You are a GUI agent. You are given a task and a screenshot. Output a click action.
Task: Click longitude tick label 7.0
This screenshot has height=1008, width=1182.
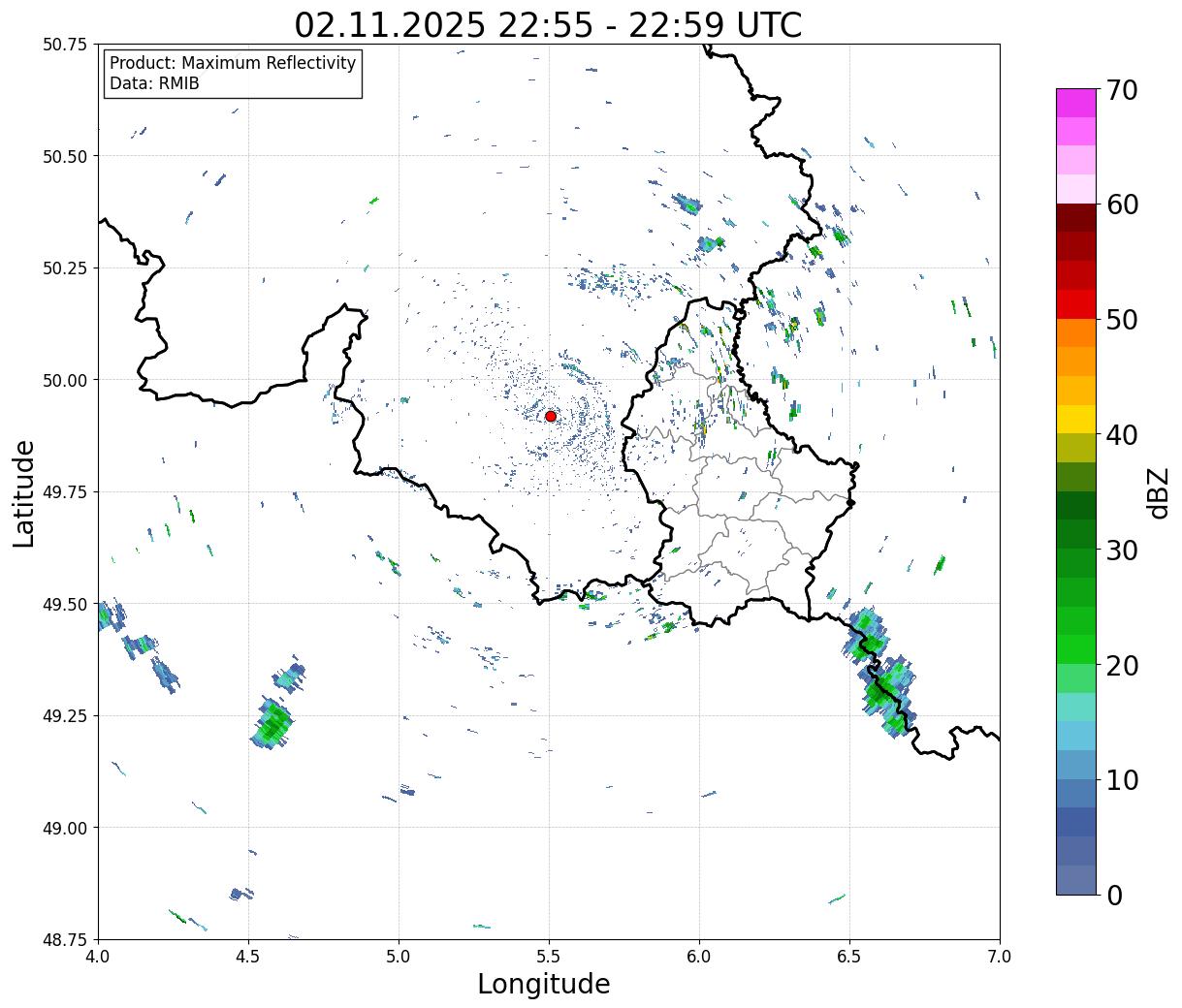(x=1000, y=957)
